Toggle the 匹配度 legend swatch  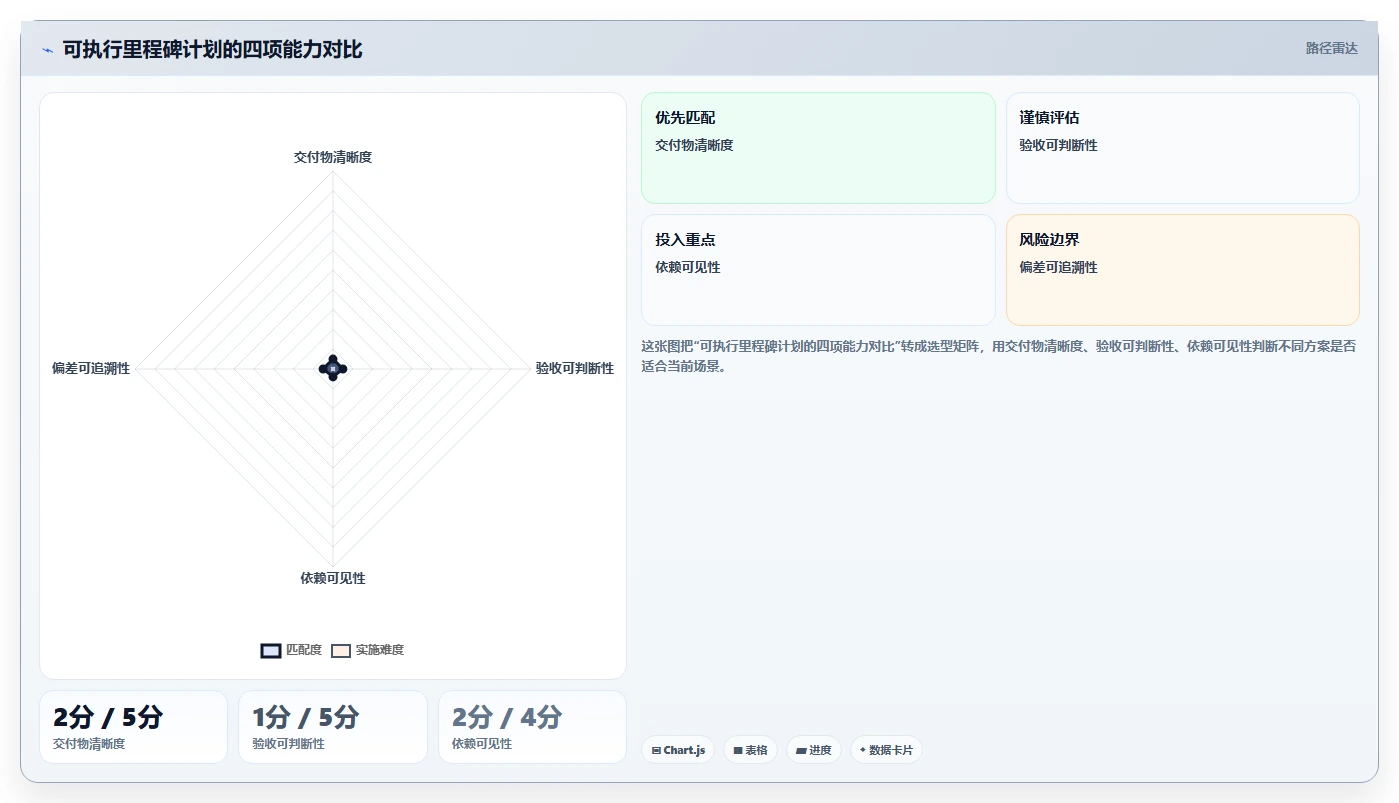click(271, 650)
